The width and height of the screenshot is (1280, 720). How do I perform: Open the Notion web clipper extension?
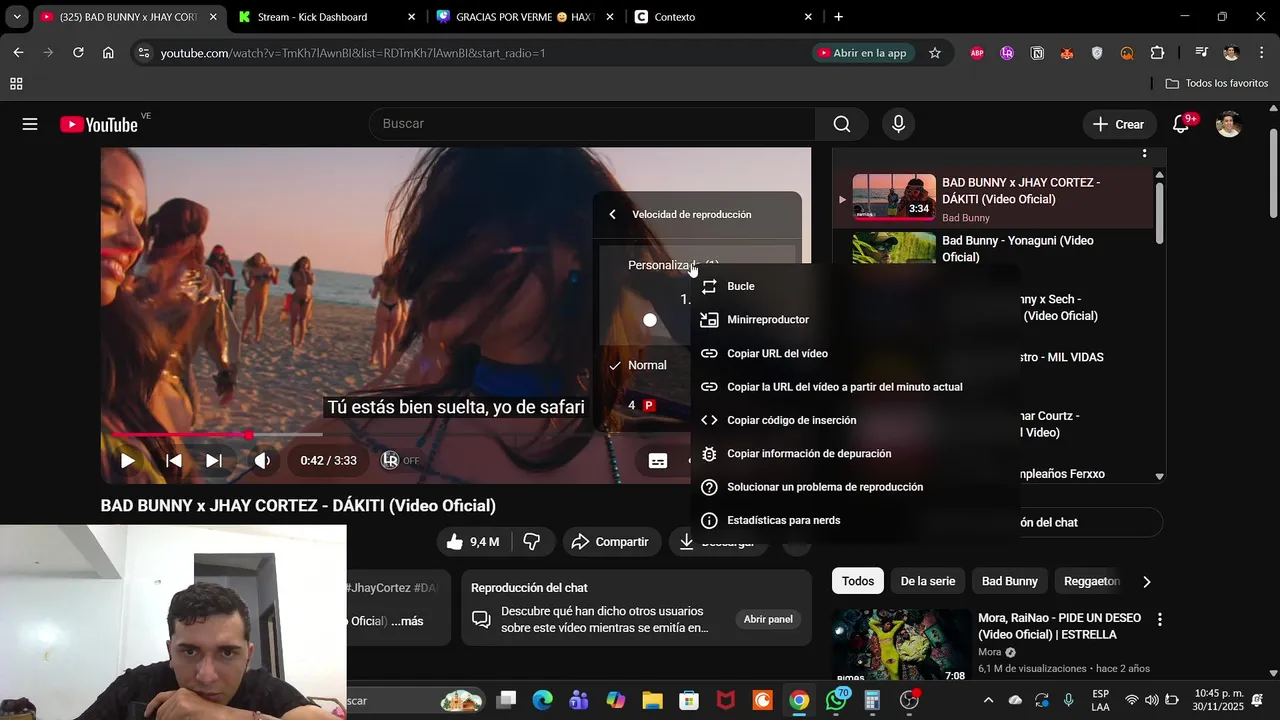tap(1037, 53)
